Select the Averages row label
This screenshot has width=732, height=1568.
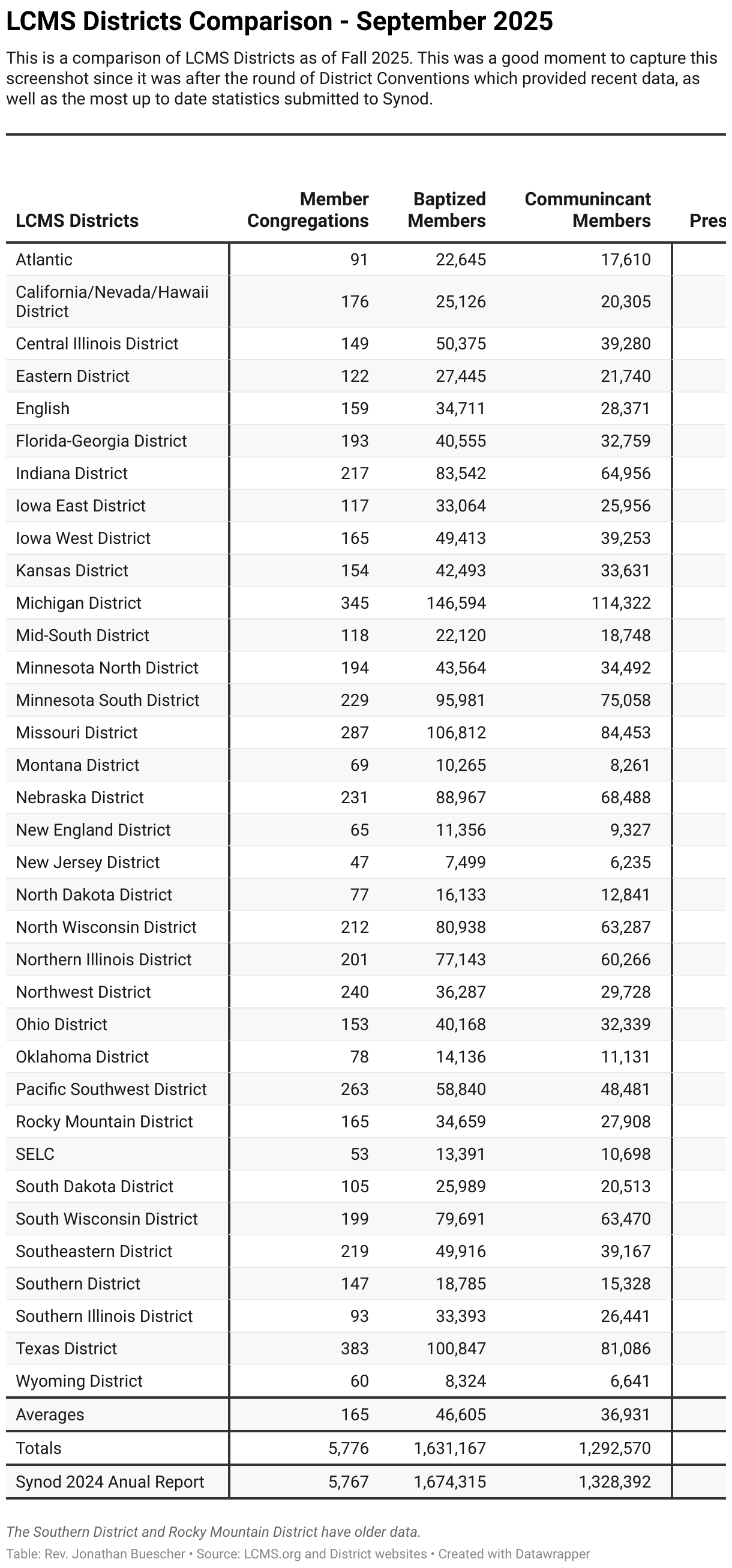(x=50, y=1414)
